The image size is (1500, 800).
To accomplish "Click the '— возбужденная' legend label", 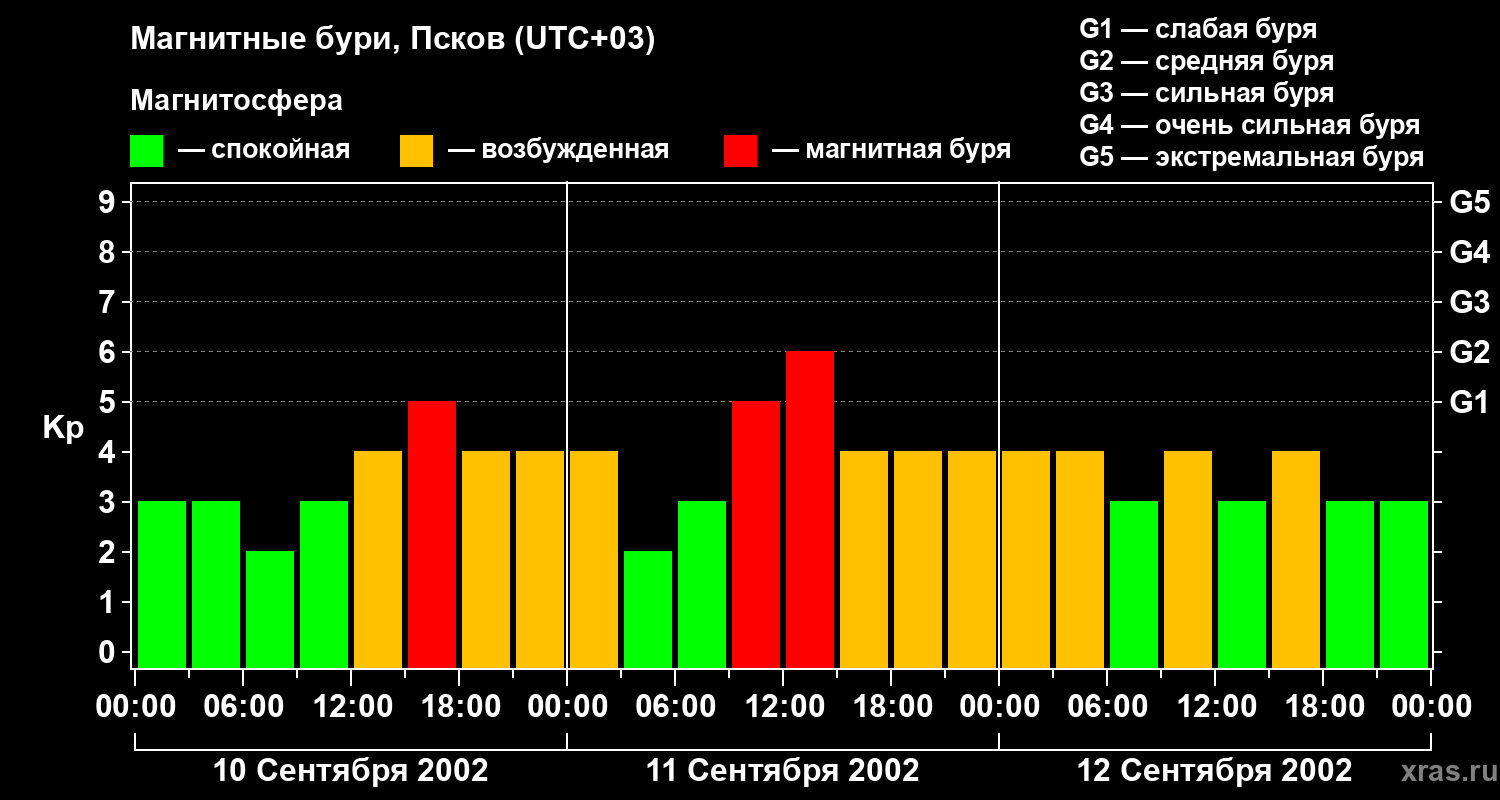I will (558, 150).
